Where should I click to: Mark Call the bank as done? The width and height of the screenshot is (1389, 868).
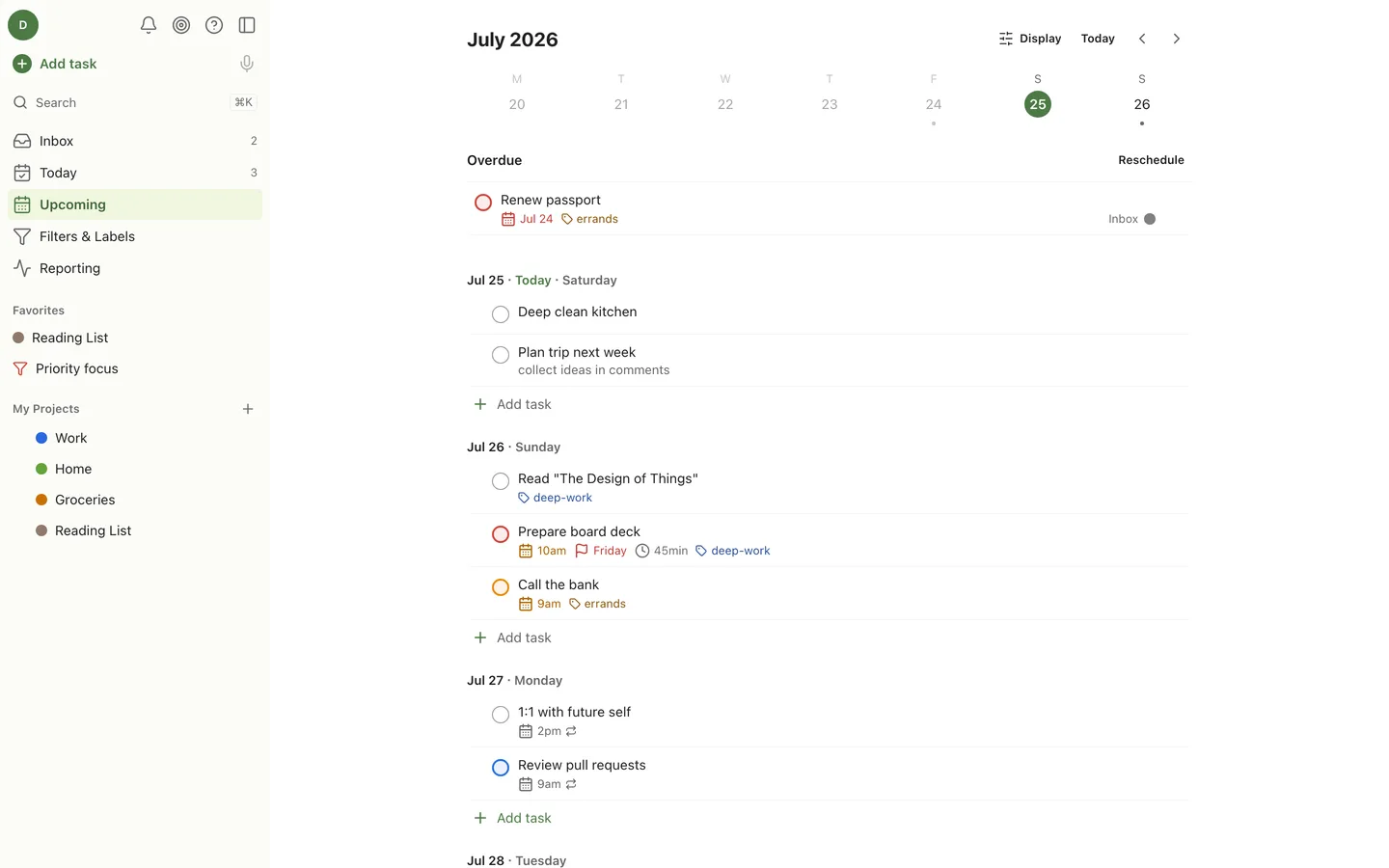[x=501, y=587]
